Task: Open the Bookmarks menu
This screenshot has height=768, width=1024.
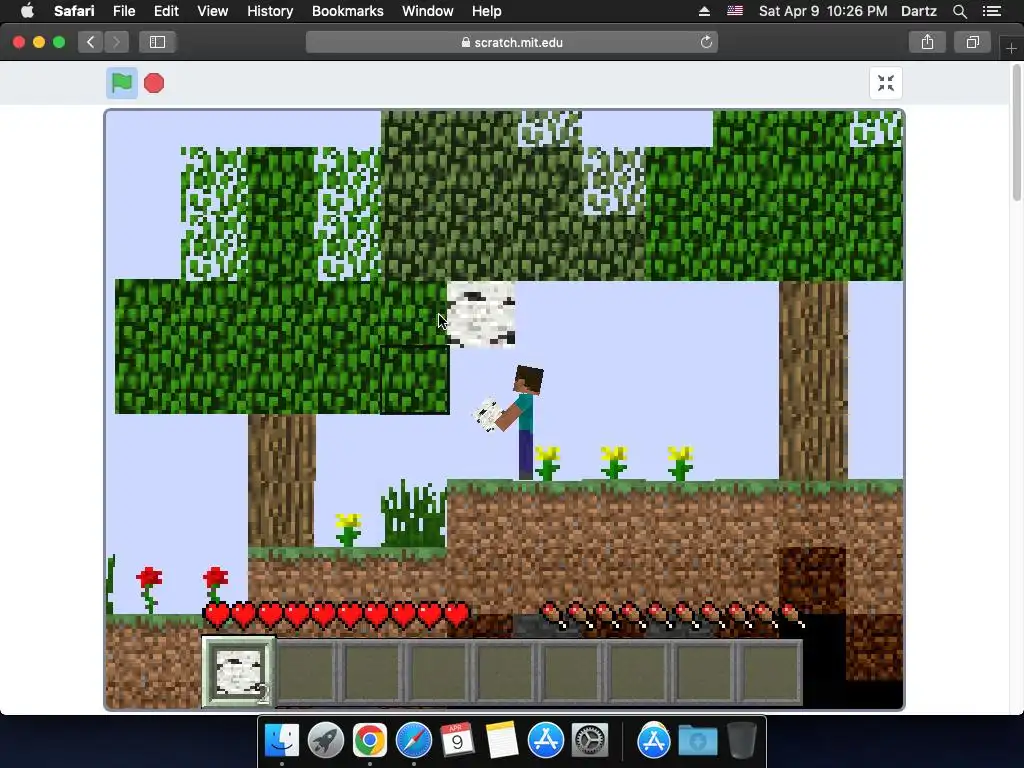Action: (347, 11)
